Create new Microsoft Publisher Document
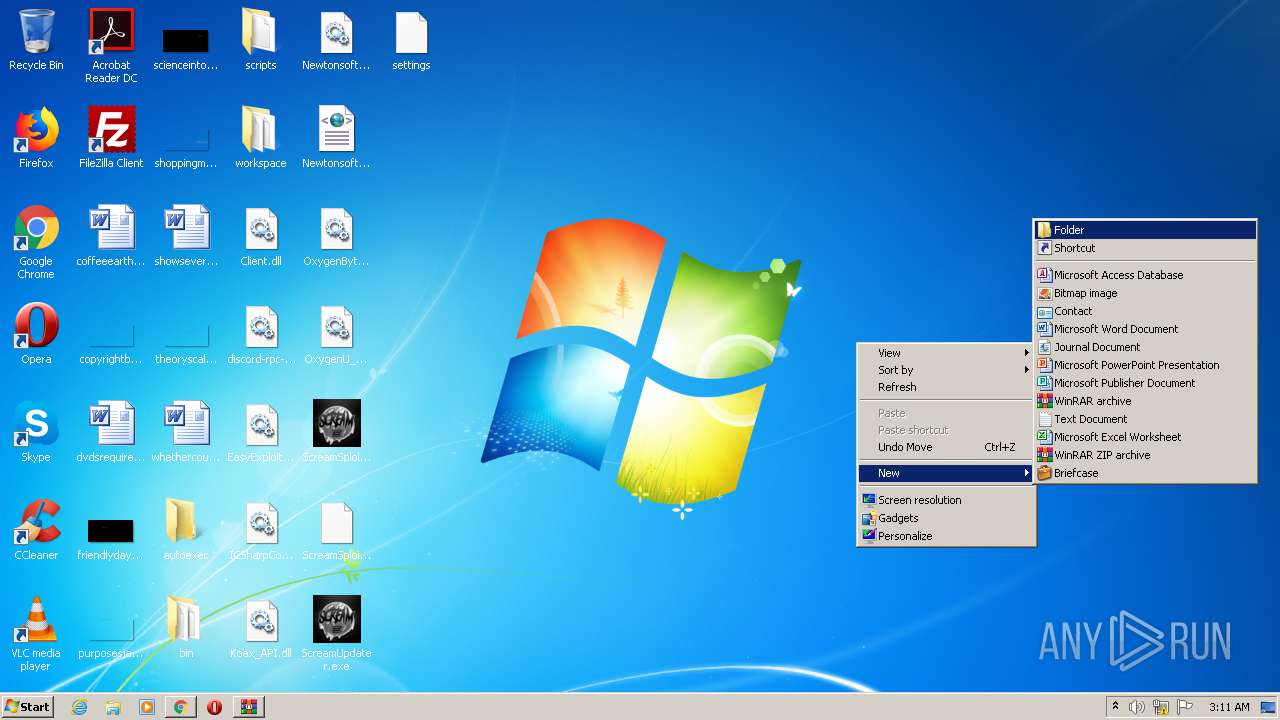Screen dimensions: 1280x720 click(x=1145, y=383)
